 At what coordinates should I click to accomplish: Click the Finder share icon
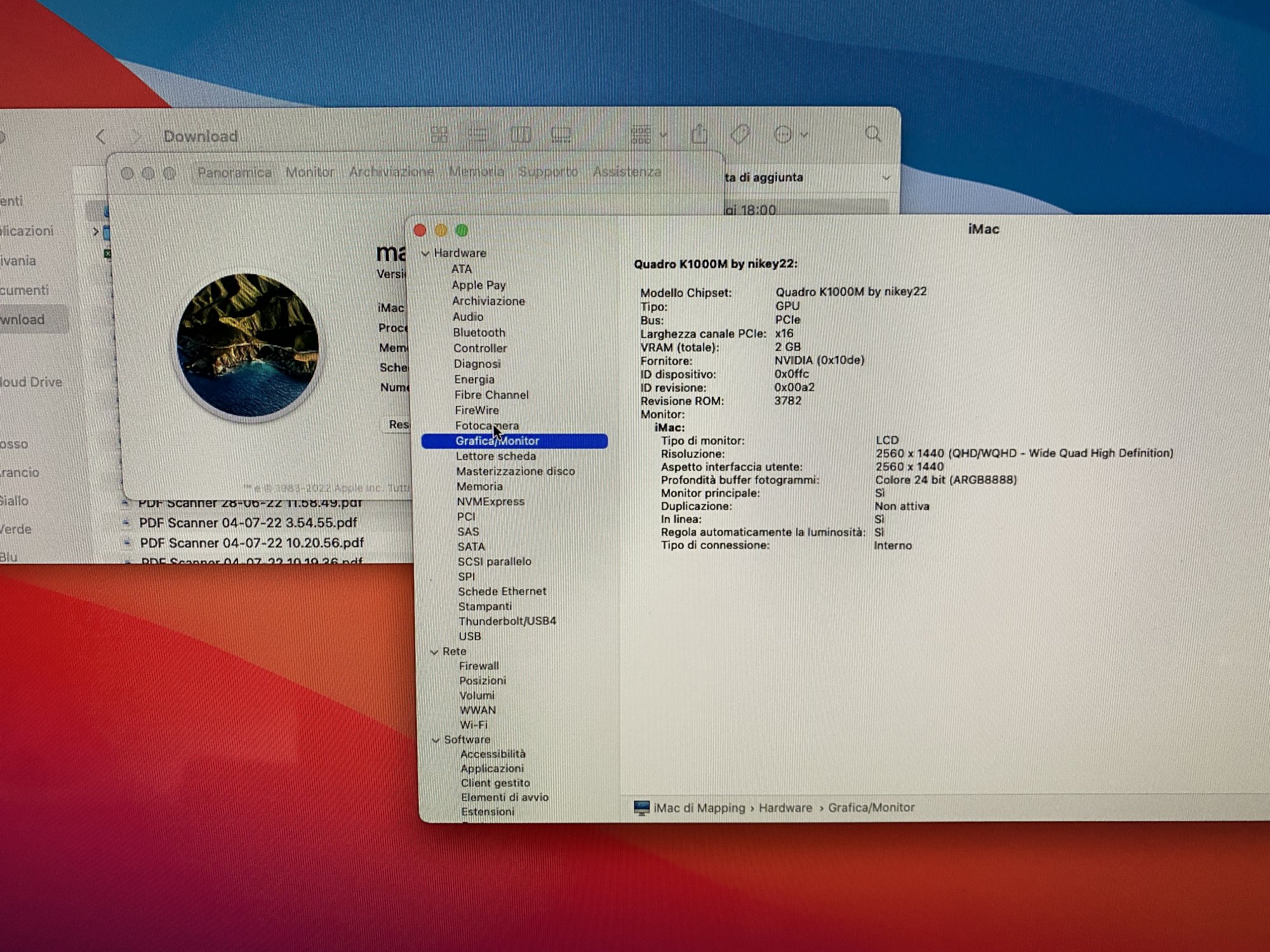[x=699, y=134]
